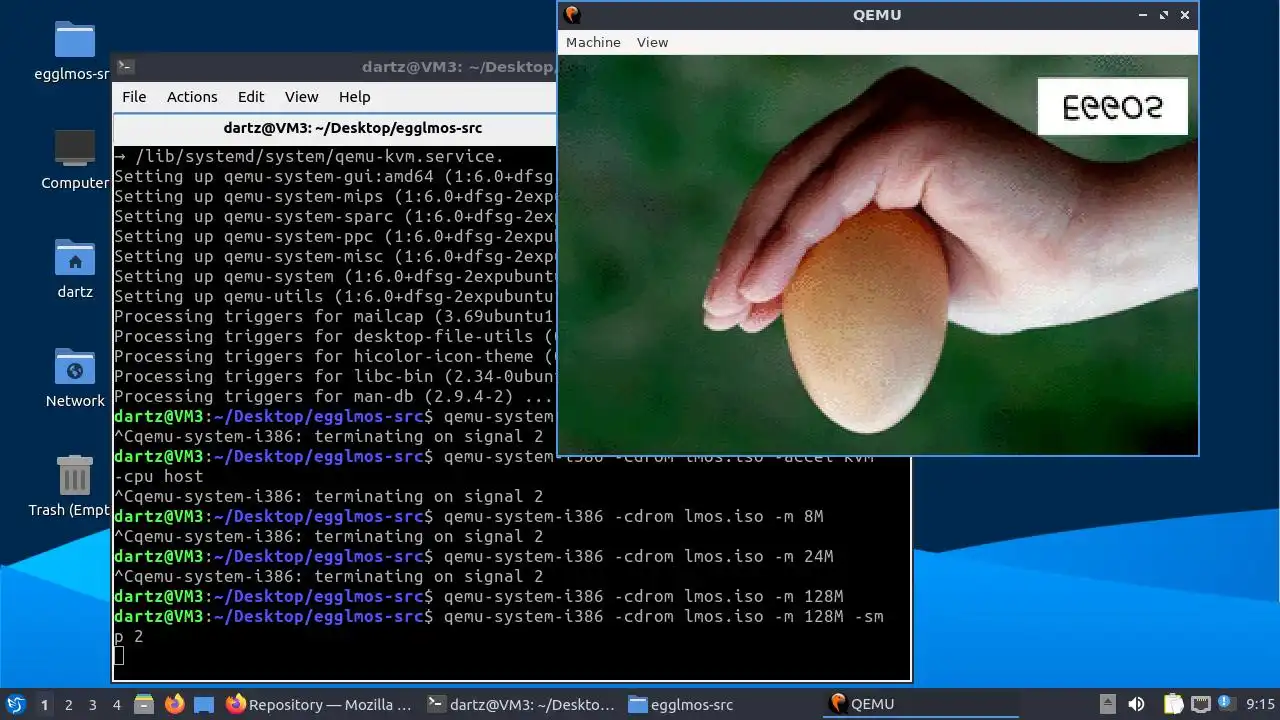
Task: Close the QEMU window
Action: tap(1185, 15)
